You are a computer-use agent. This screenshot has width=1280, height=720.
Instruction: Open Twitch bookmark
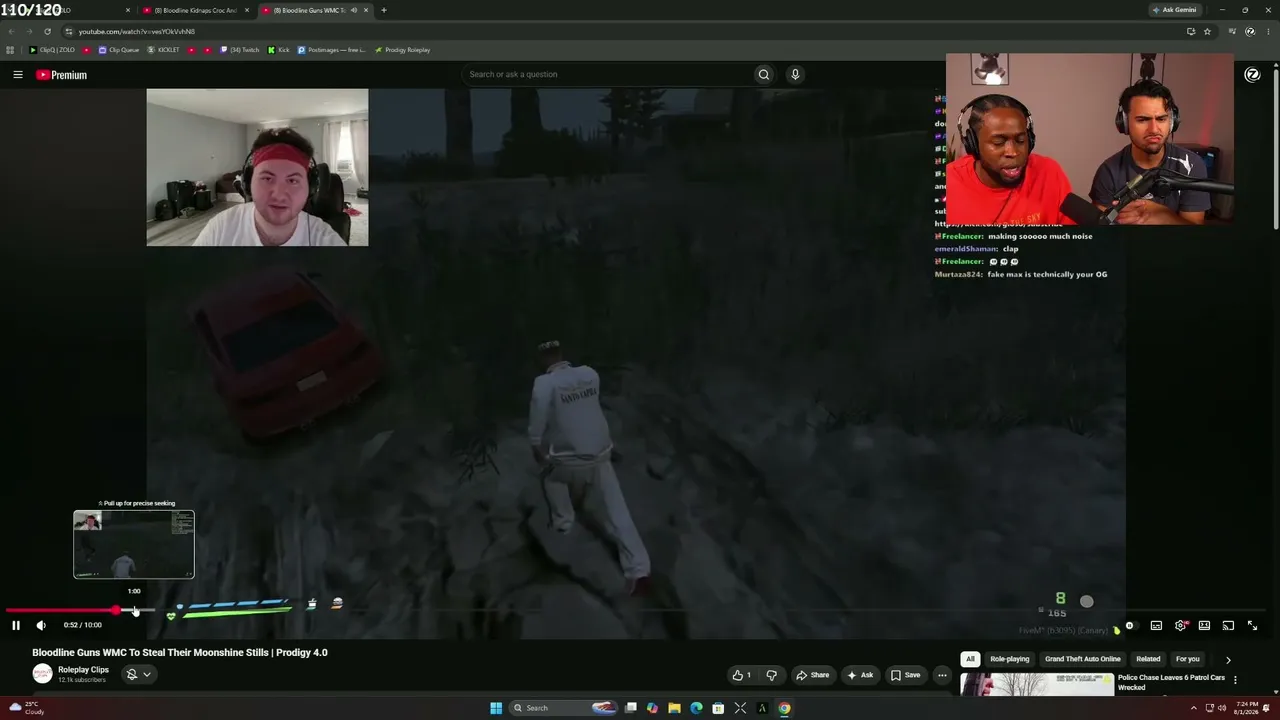(240, 50)
